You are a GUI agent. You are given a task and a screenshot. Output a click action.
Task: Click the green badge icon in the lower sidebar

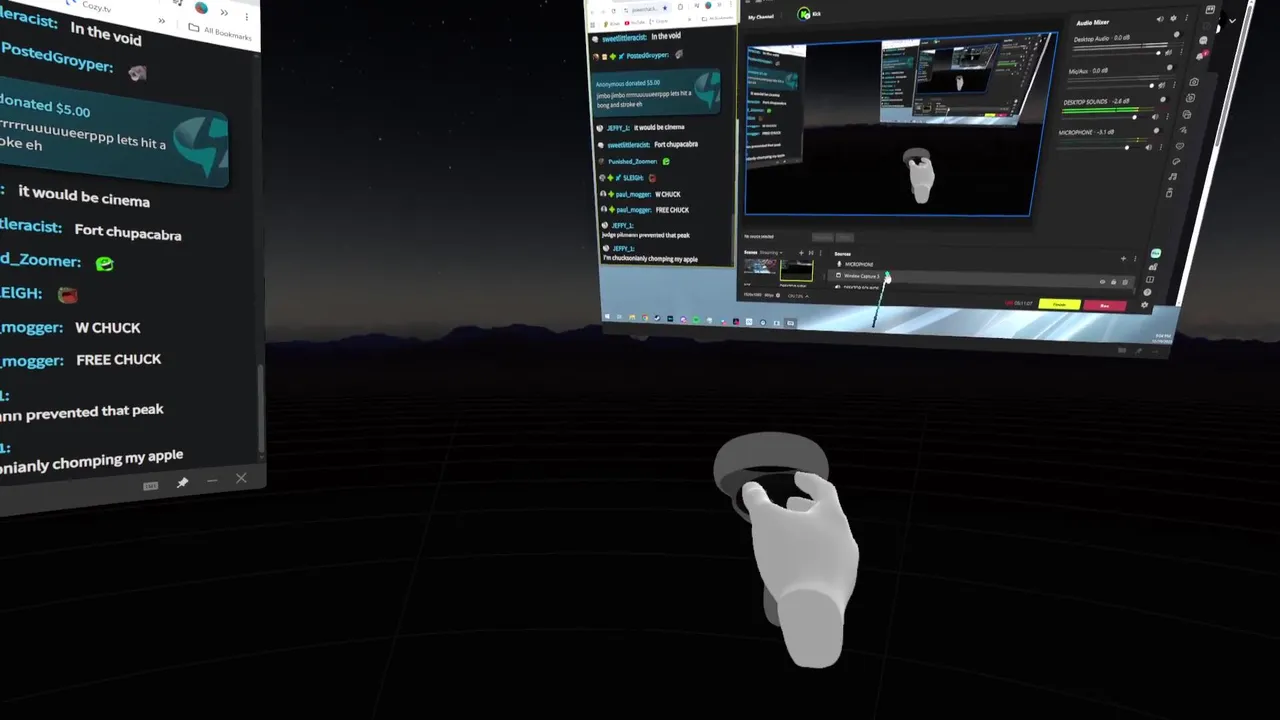coord(1155,253)
